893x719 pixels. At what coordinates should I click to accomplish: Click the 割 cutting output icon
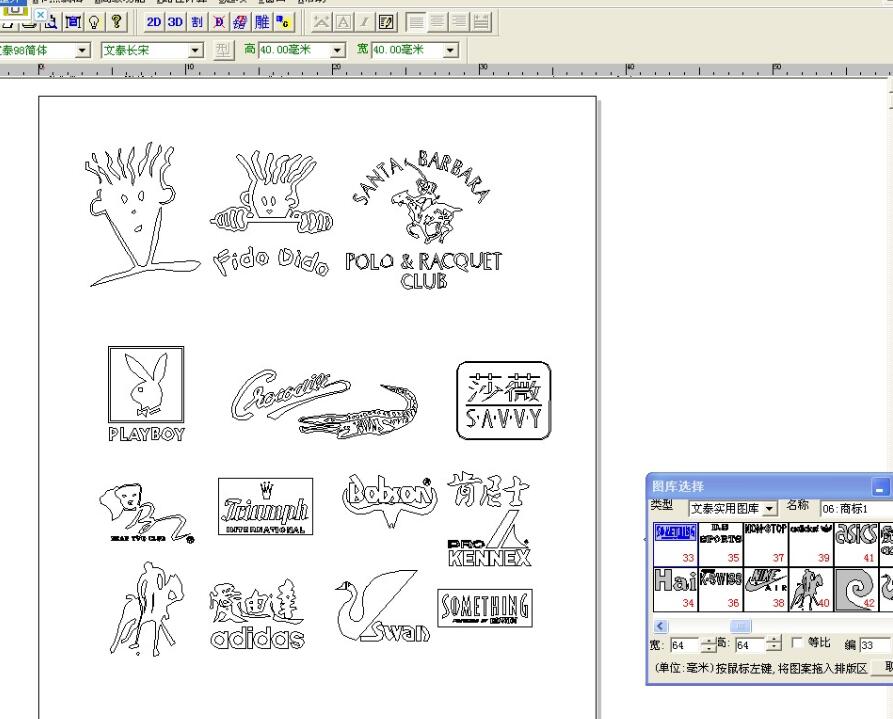[197, 22]
